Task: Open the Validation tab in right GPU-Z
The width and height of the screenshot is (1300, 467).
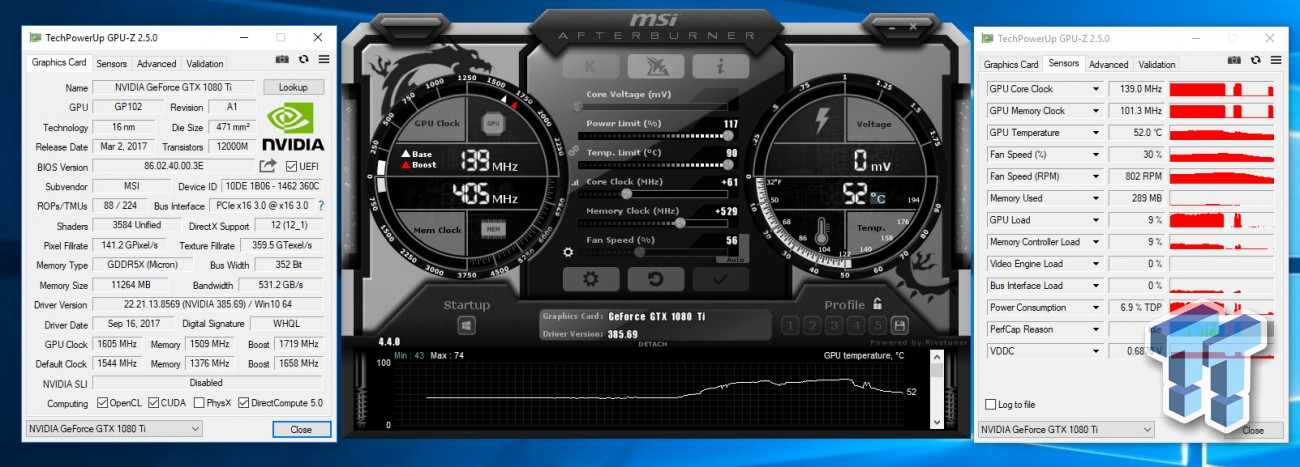Action: 1157,64
